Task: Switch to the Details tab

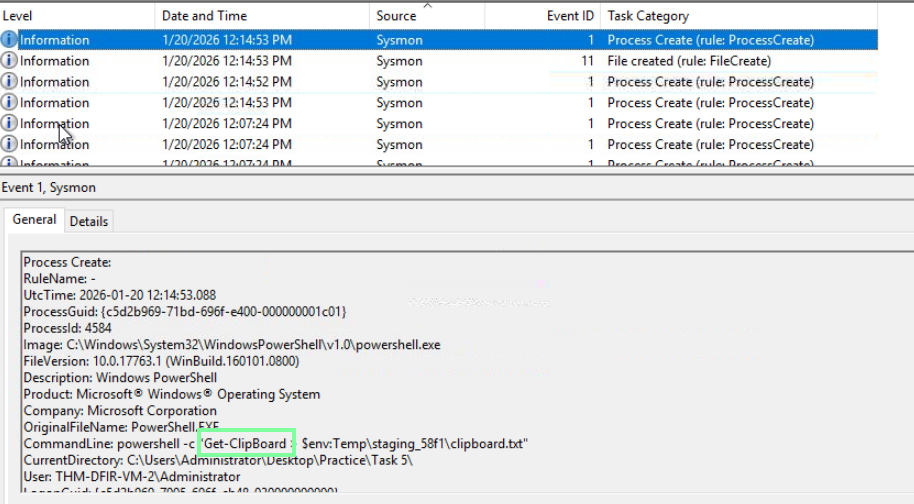Action: point(89,221)
